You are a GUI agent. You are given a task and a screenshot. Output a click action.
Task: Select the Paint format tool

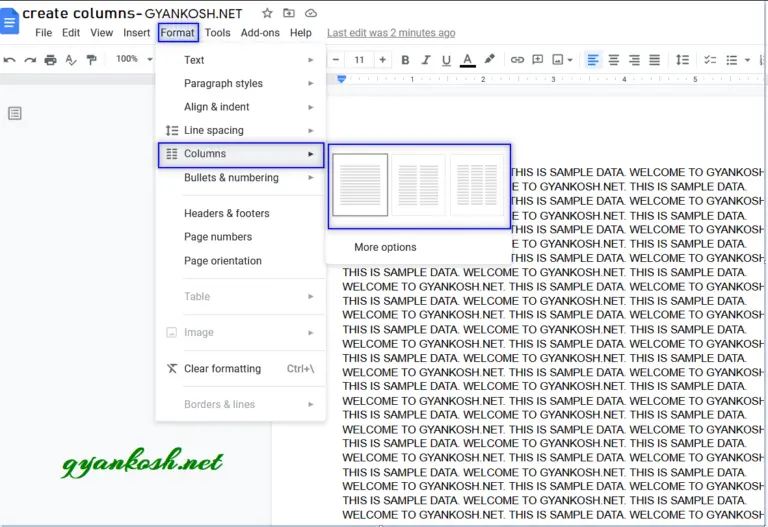pos(91,60)
